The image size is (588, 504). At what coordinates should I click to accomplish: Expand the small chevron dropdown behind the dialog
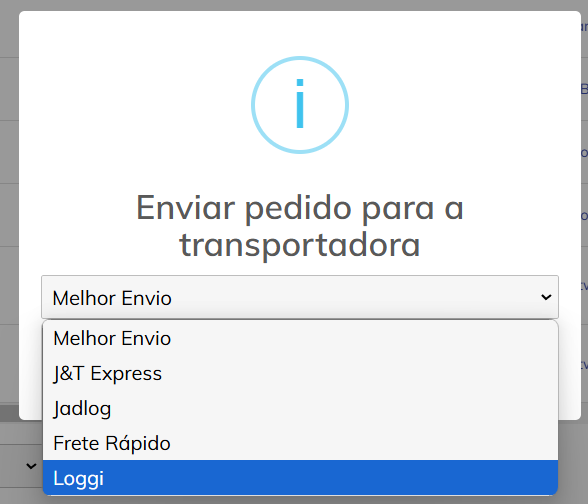(31, 466)
